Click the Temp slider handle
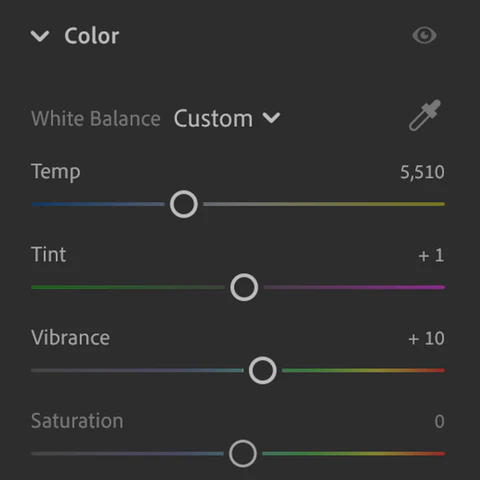Image resolution: width=480 pixels, height=480 pixels. click(184, 204)
